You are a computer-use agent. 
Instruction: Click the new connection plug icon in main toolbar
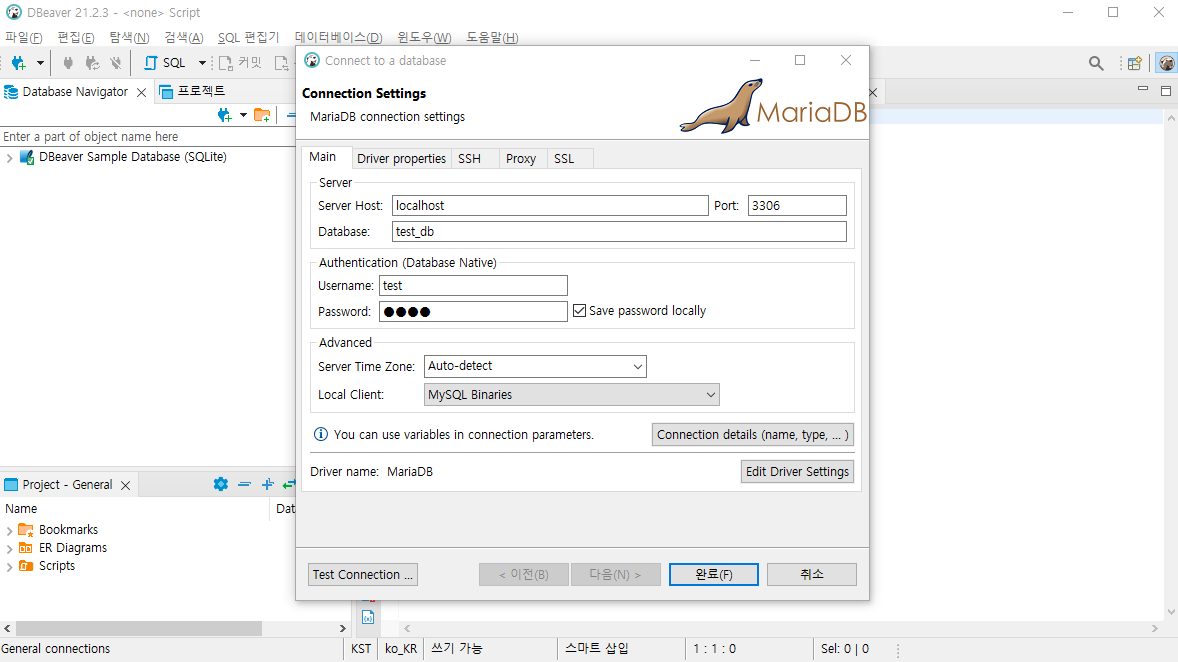coord(19,63)
